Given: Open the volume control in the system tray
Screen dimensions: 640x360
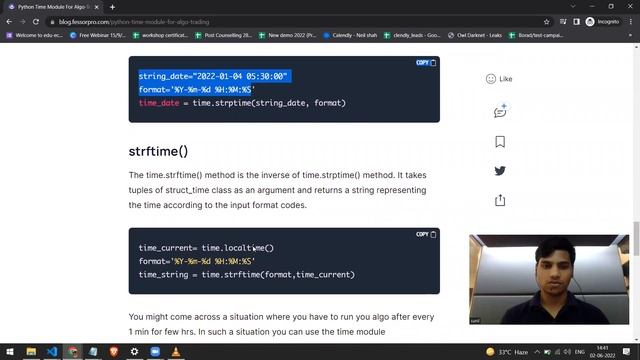Looking at the screenshot, I should (567, 352).
